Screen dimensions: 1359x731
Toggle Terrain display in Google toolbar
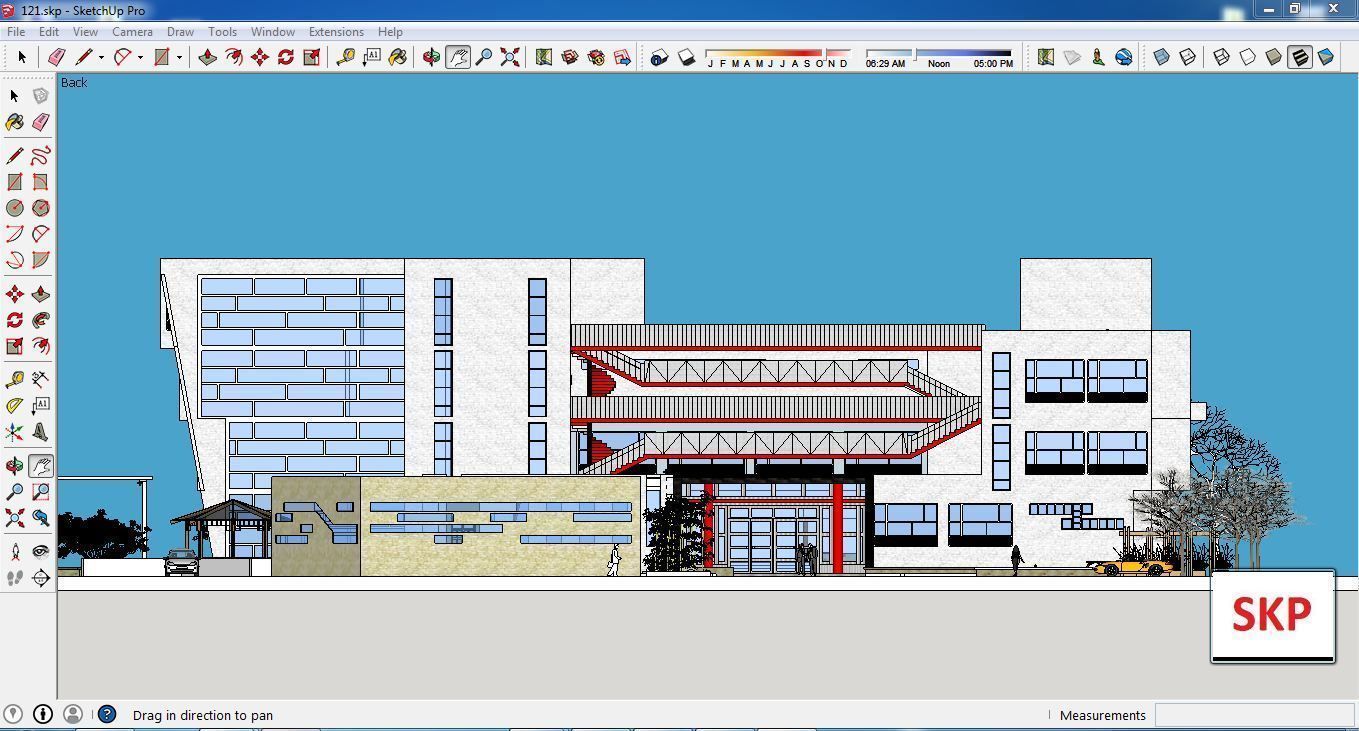1071,57
